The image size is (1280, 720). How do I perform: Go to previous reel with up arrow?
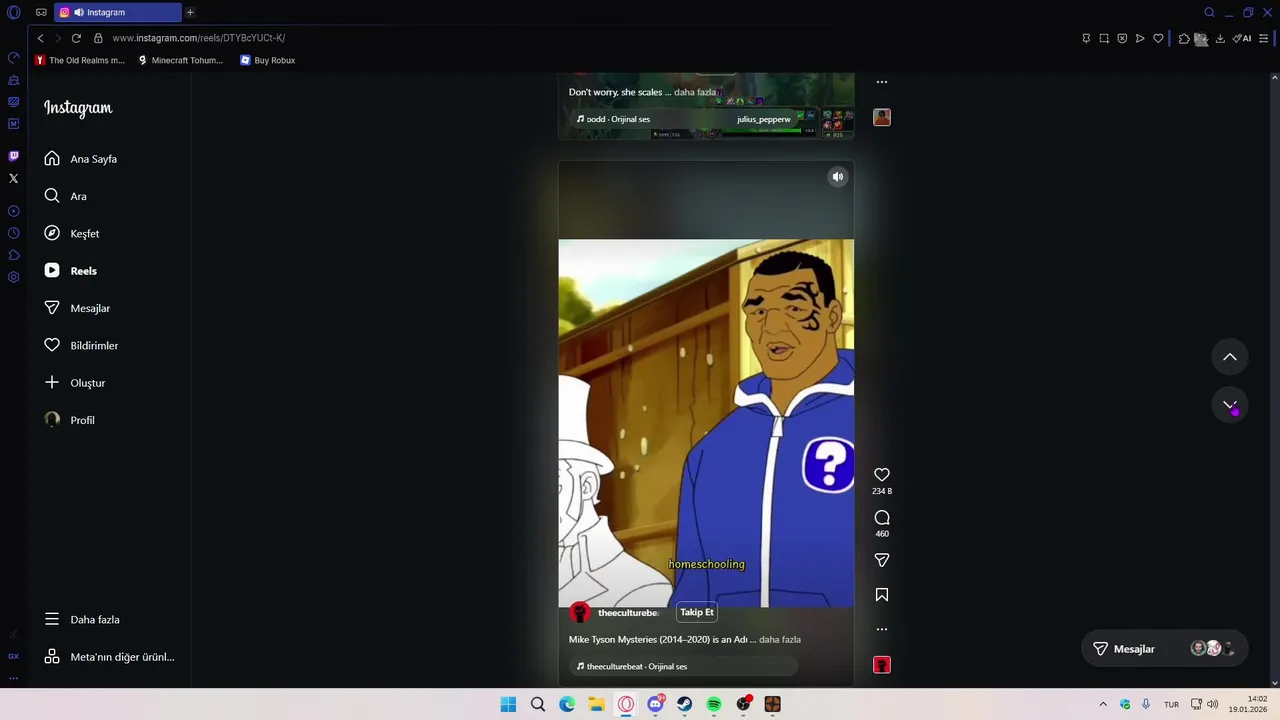(x=1230, y=357)
